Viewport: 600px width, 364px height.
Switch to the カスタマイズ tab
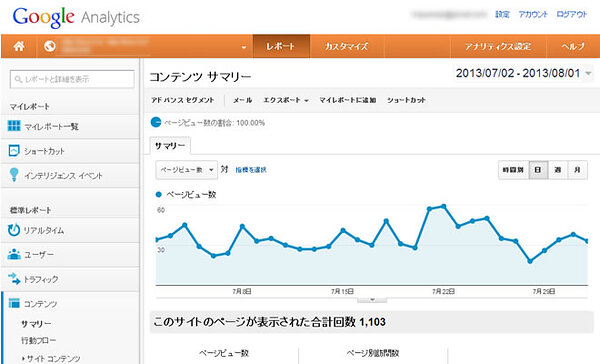pyautogui.click(x=346, y=46)
